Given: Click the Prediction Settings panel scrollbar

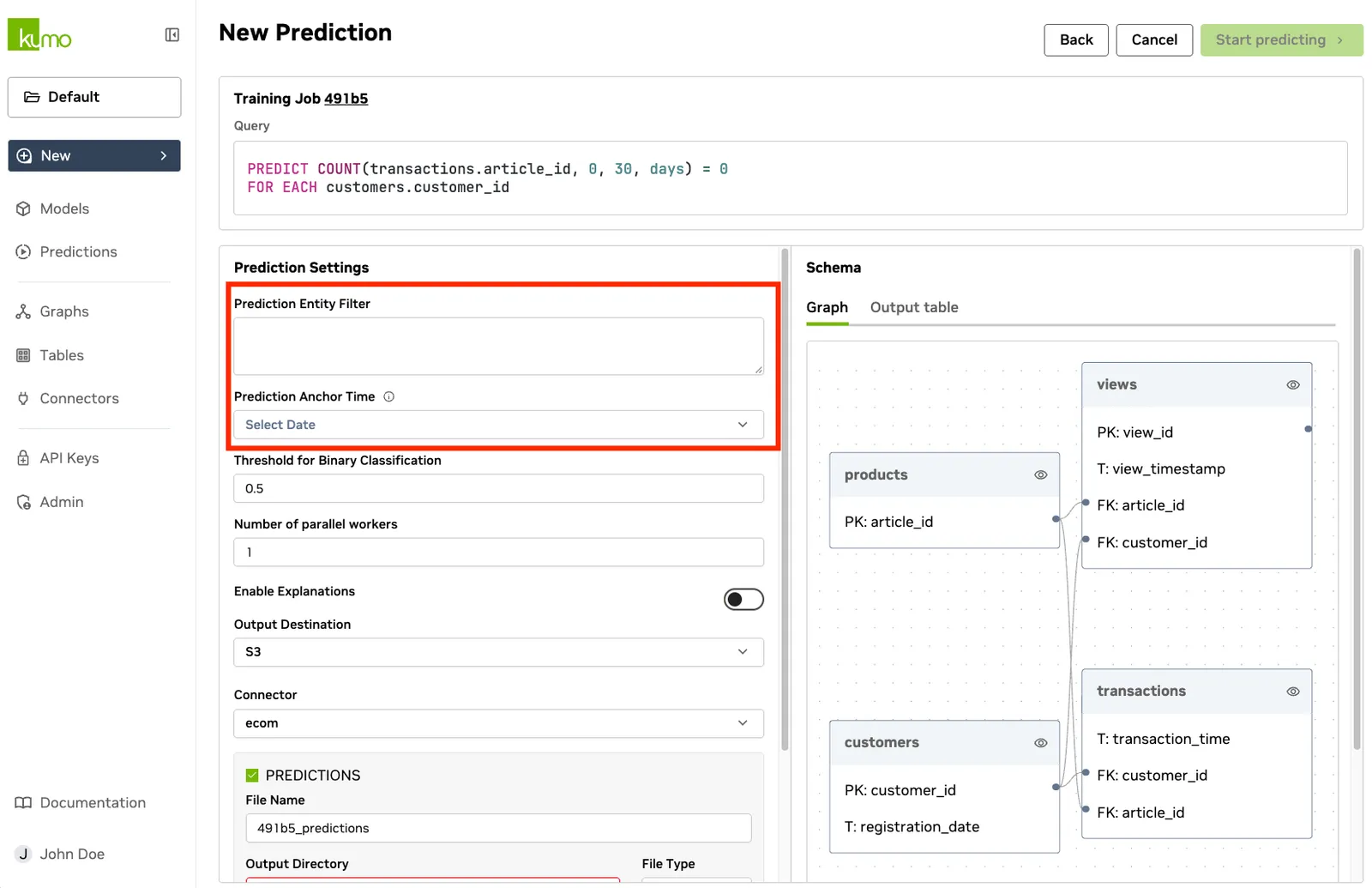Looking at the screenshot, I should coord(785,499).
